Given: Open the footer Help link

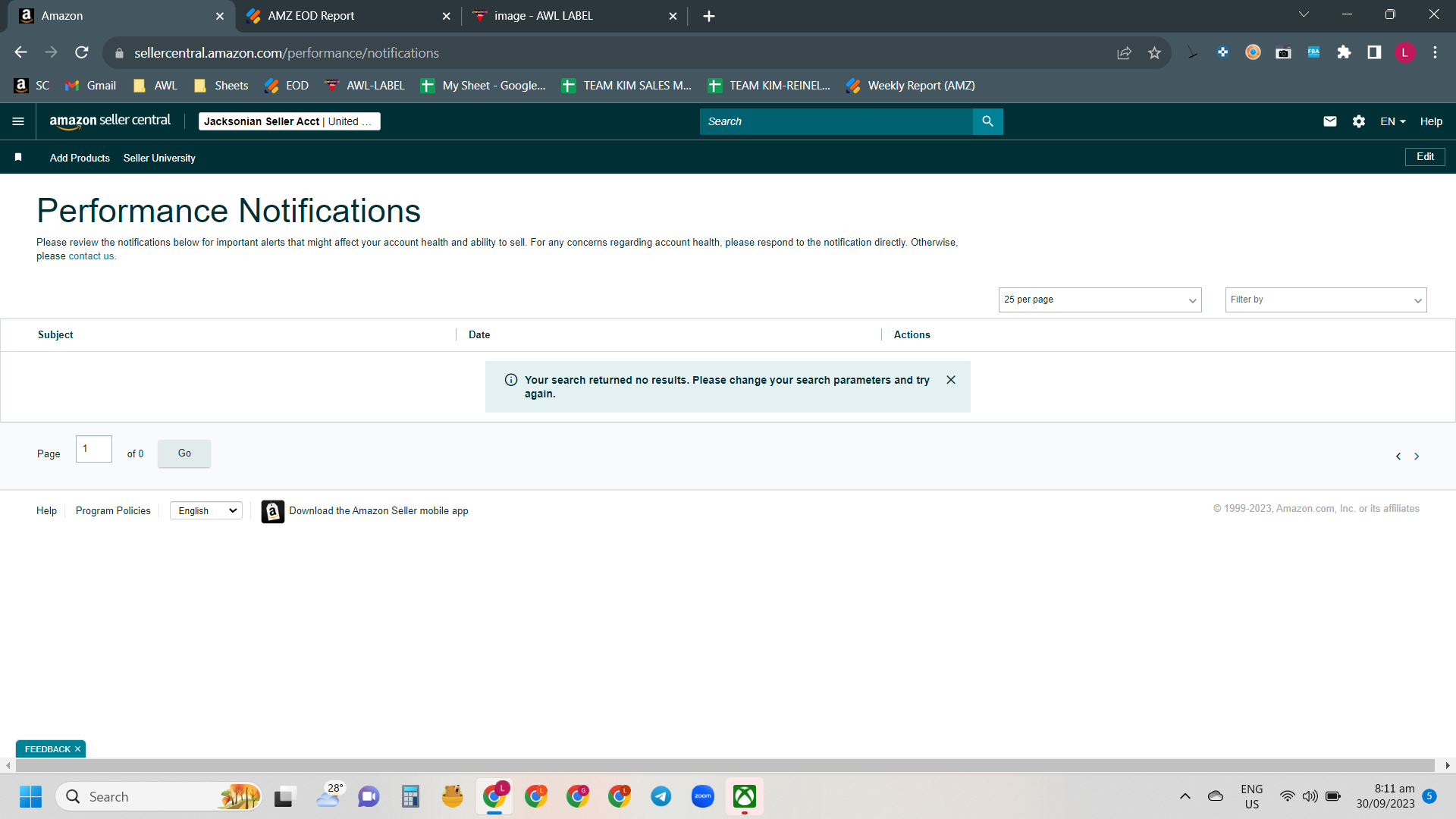Looking at the screenshot, I should (46, 511).
